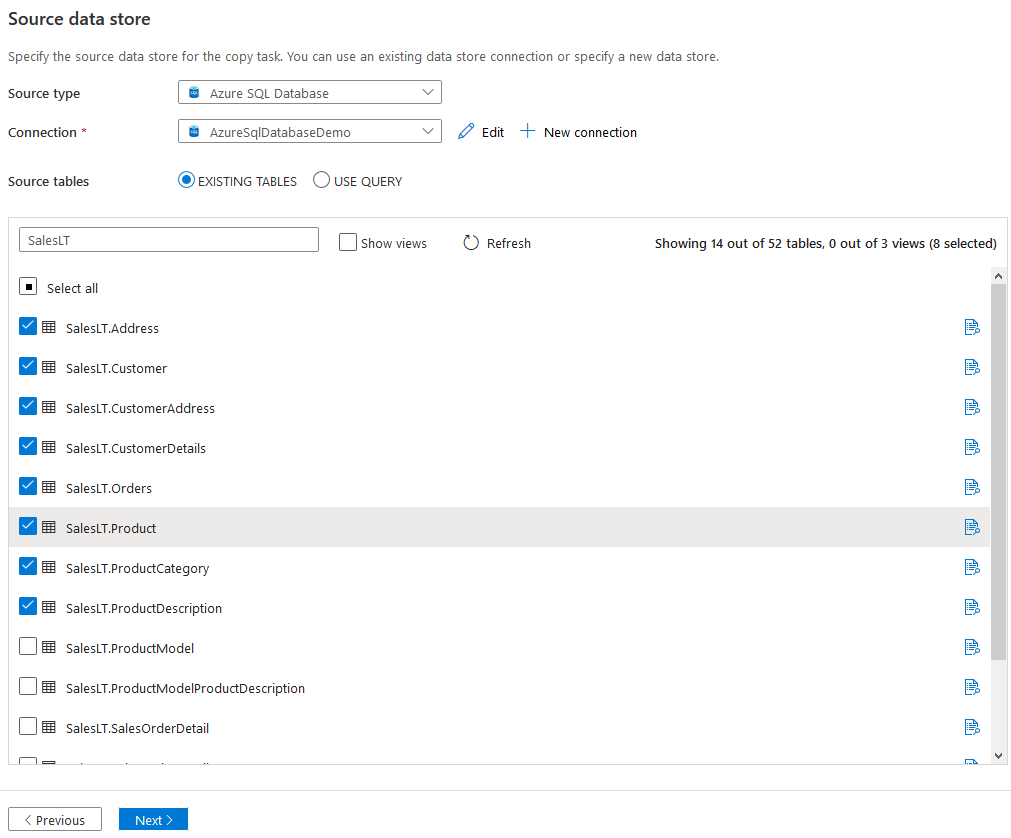Uncheck the SalesLT.Product table checkbox
This screenshot has height=838, width=1011.
point(28,526)
